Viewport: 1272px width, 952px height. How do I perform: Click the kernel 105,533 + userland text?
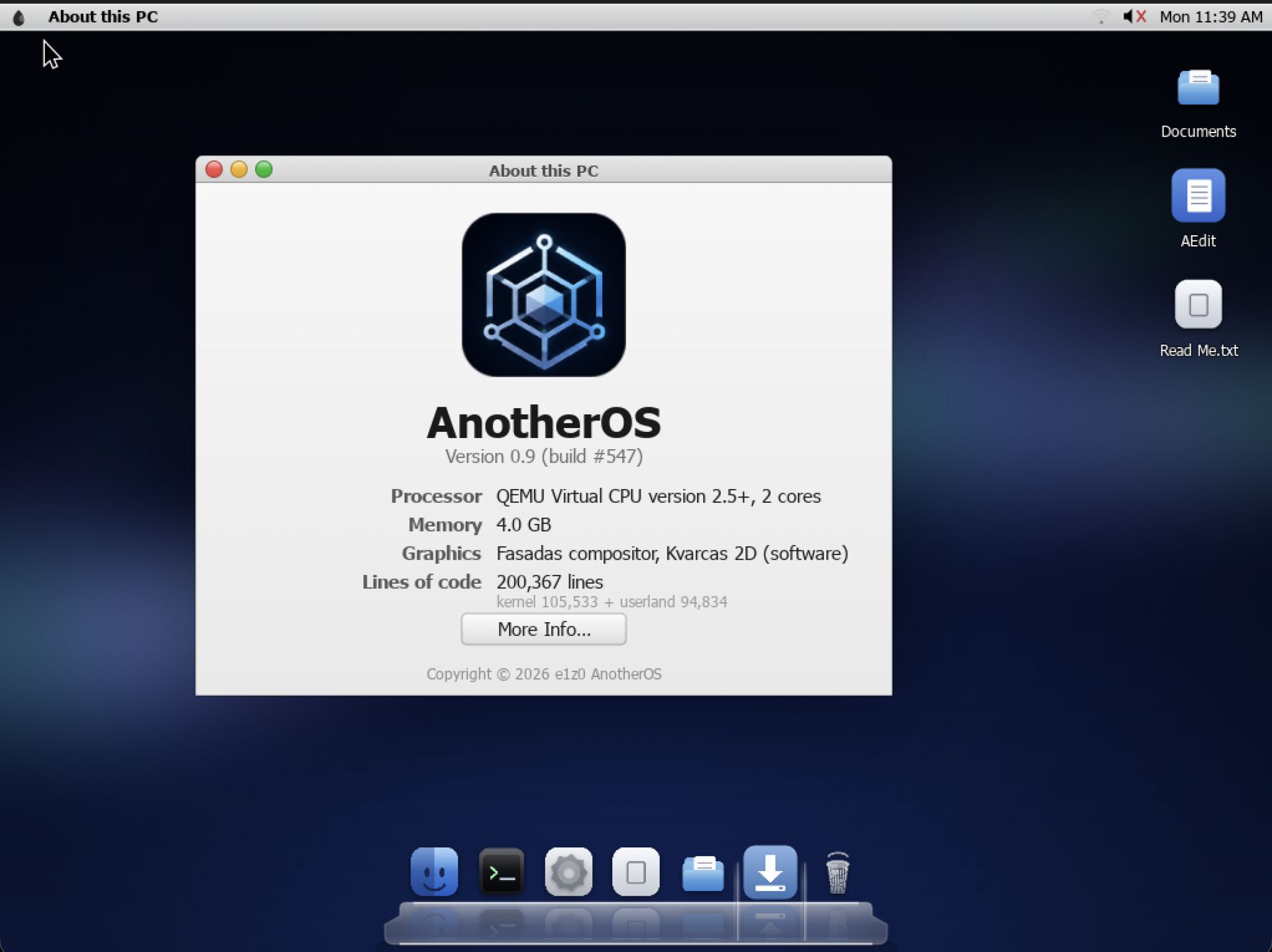pyautogui.click(x=611, y=602)
